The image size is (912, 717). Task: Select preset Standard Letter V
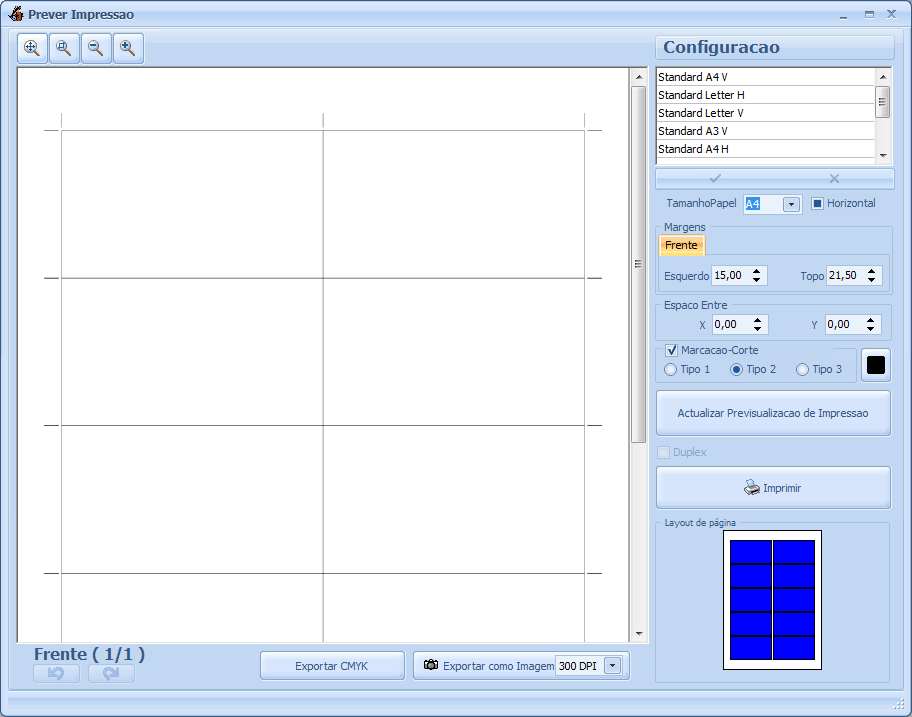(x=765, y=113)
